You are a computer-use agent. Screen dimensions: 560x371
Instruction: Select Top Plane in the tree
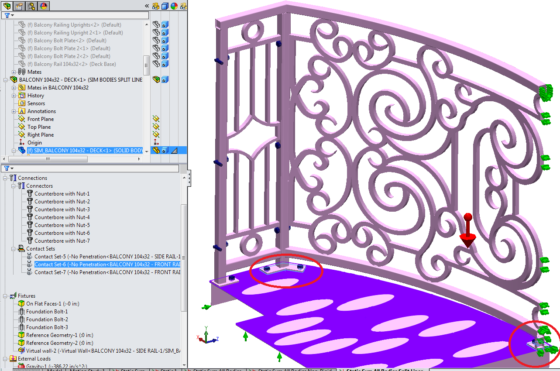pos(39,127)
